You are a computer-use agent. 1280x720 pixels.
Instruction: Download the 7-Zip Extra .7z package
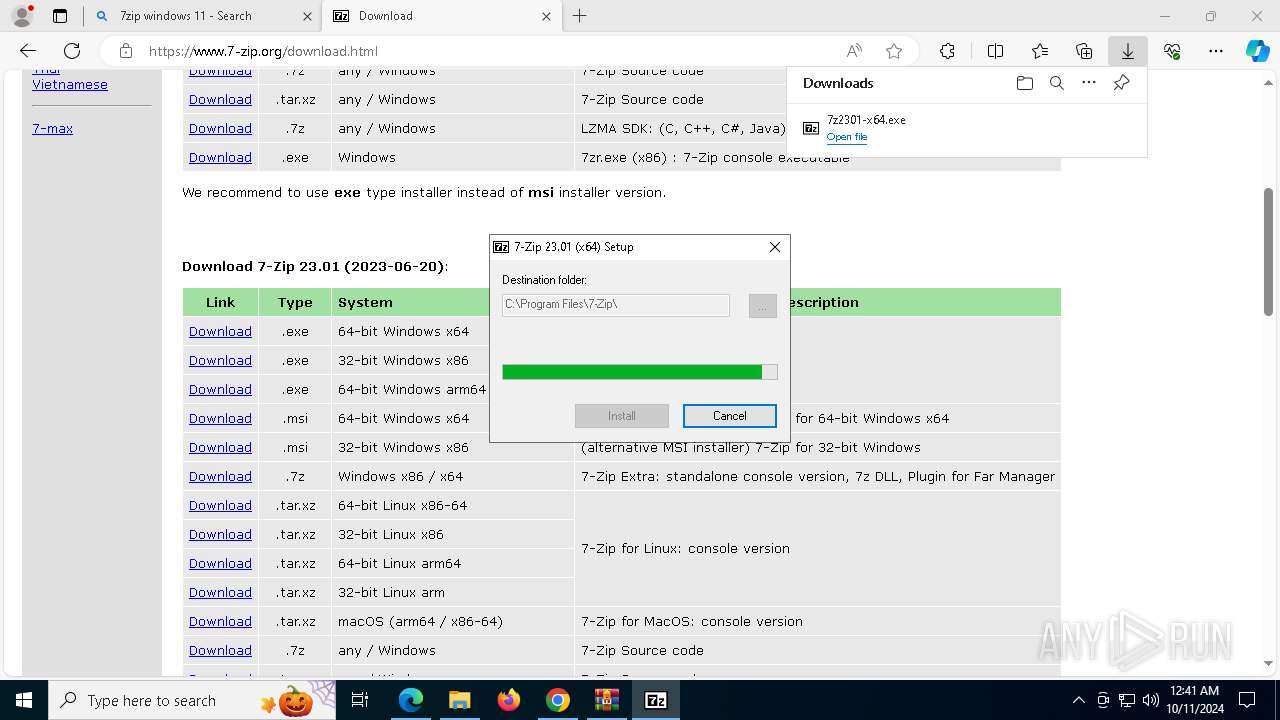[220, 476]
